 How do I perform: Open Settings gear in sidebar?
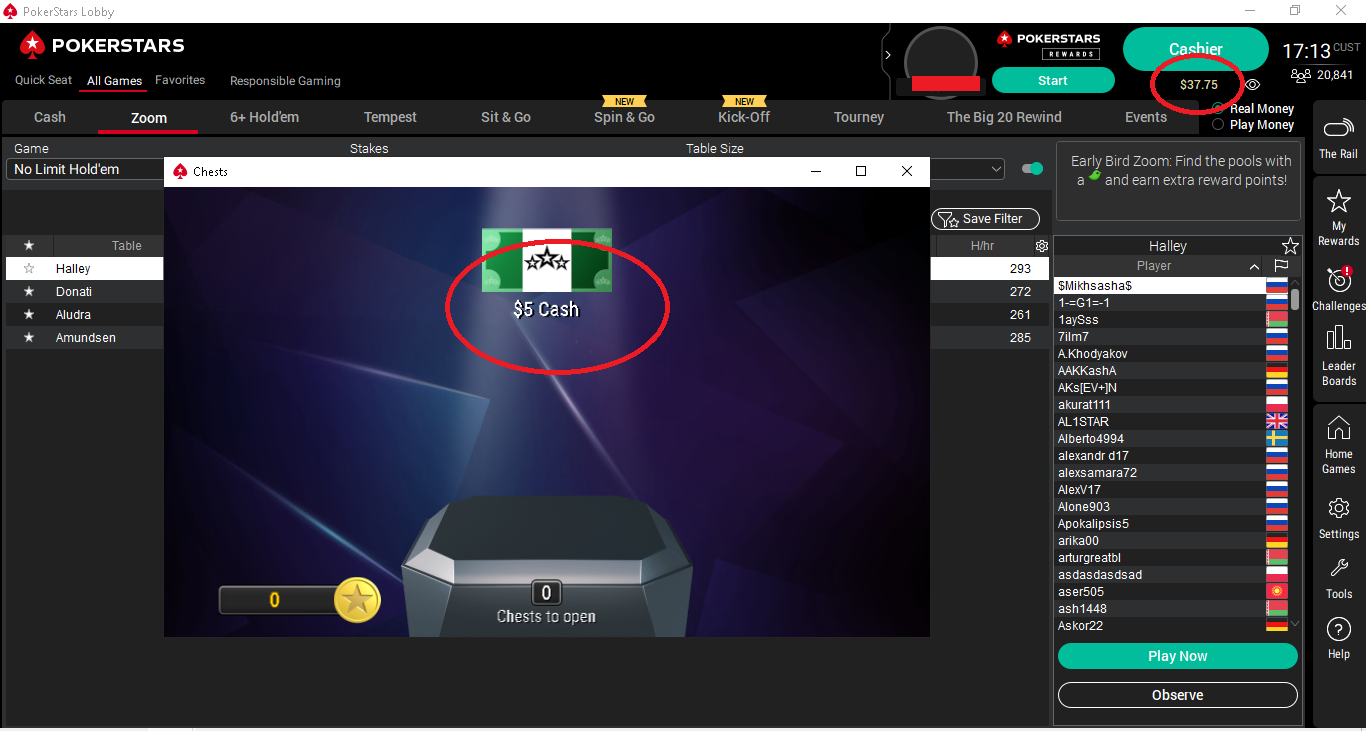[1338, 508]
